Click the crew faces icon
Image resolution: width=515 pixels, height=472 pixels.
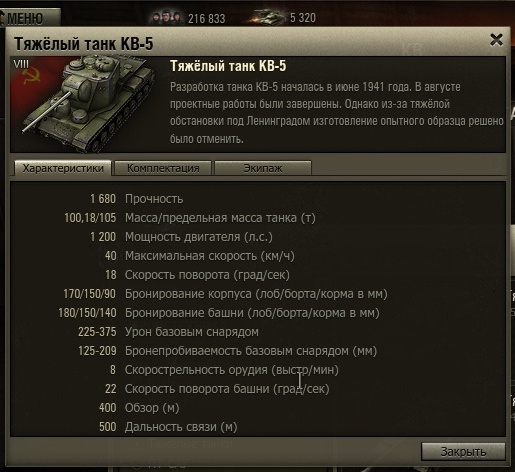point(167,18)
